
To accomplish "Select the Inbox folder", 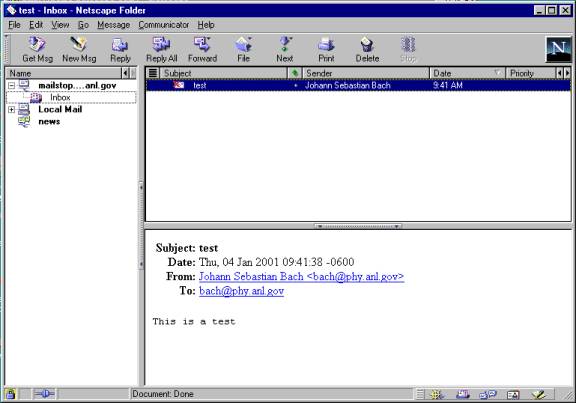I will coord(60,97).
